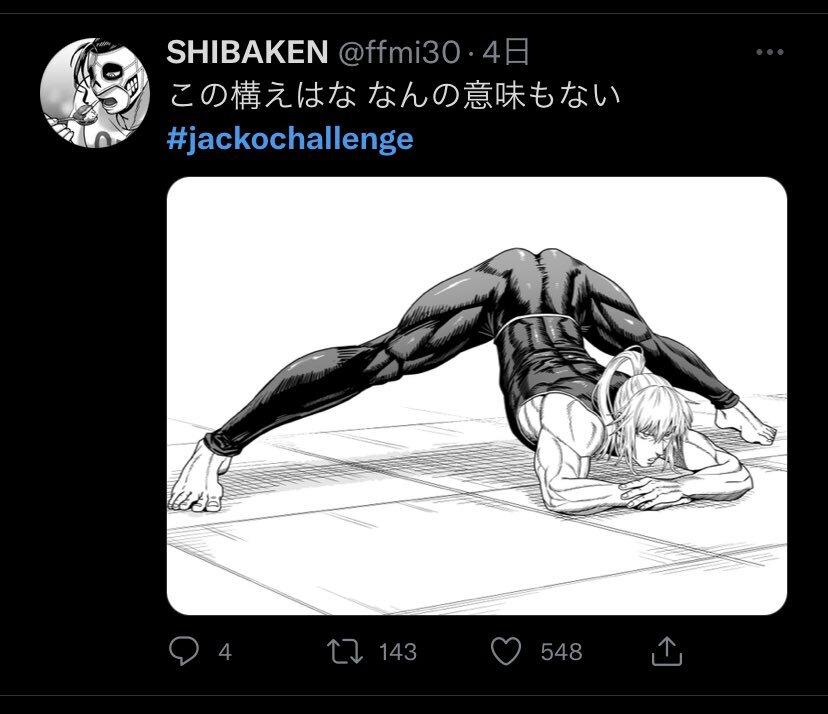This screenshot has height=714, width=828.
Task: Click the reply speech bubble icon
Action: tap(184, 652)
